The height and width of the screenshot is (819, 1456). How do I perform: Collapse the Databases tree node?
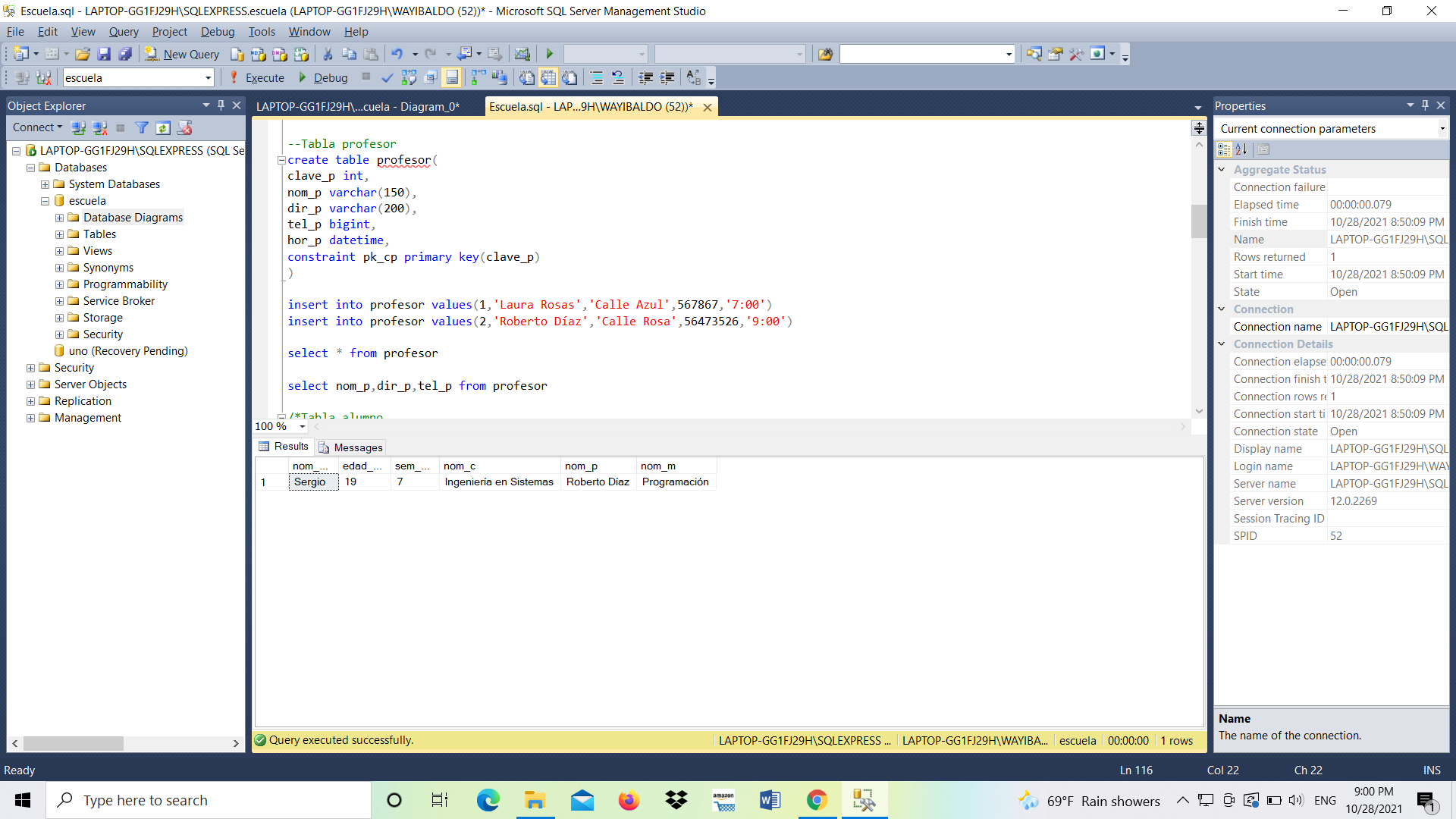tap(30, 168)
